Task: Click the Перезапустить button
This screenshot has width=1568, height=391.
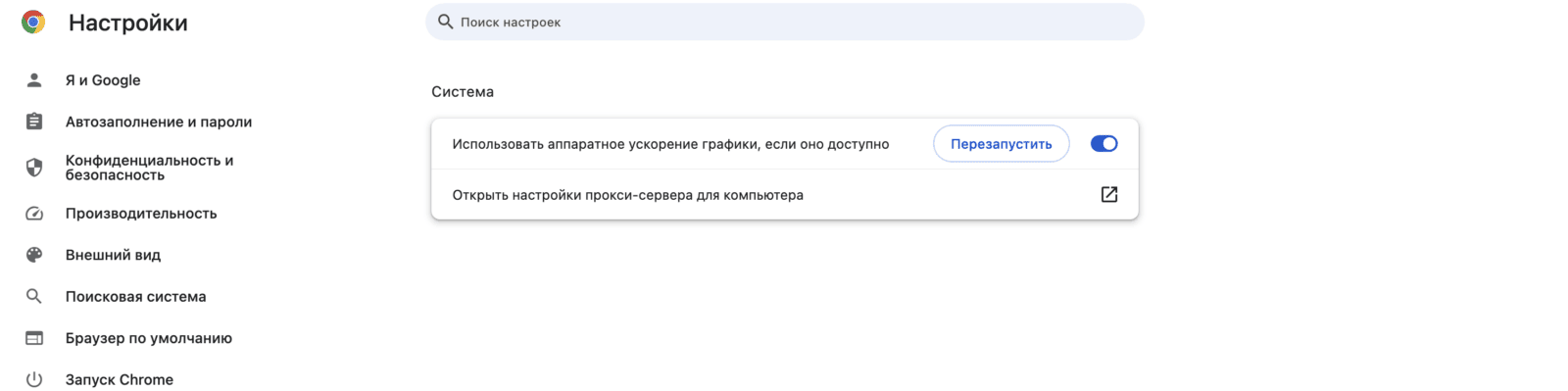Action: coord(1001,144)
